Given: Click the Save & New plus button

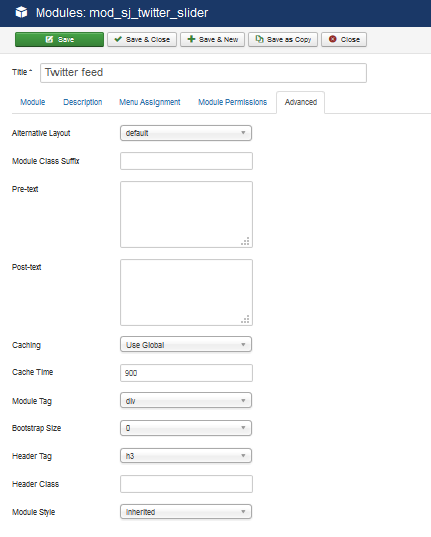Looking at the screenshot, I should tap(212, 39).
